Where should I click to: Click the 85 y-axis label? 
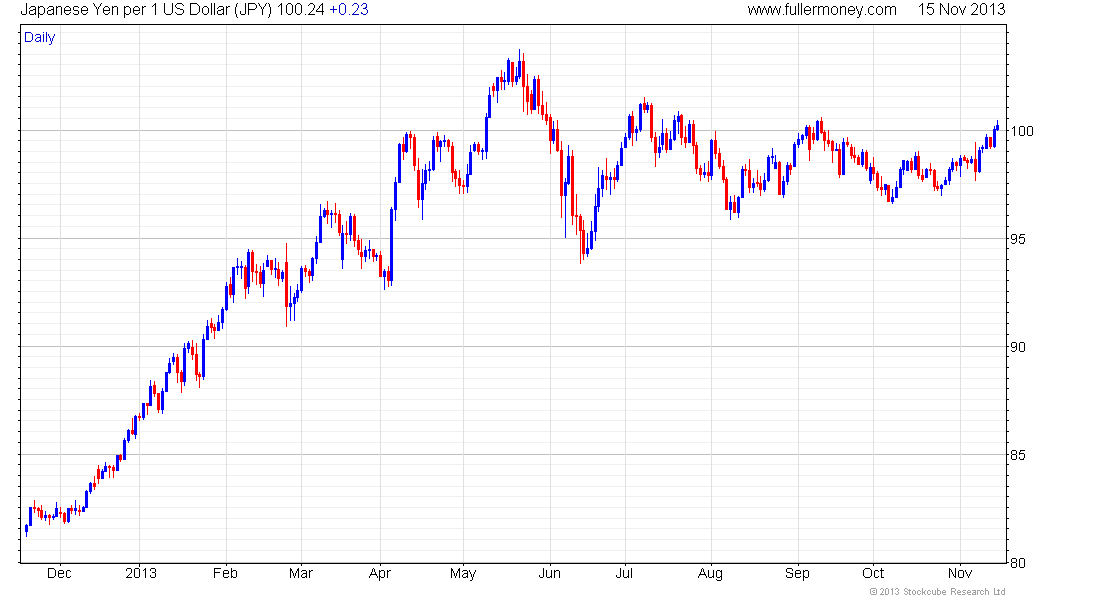pos(1017,455)
